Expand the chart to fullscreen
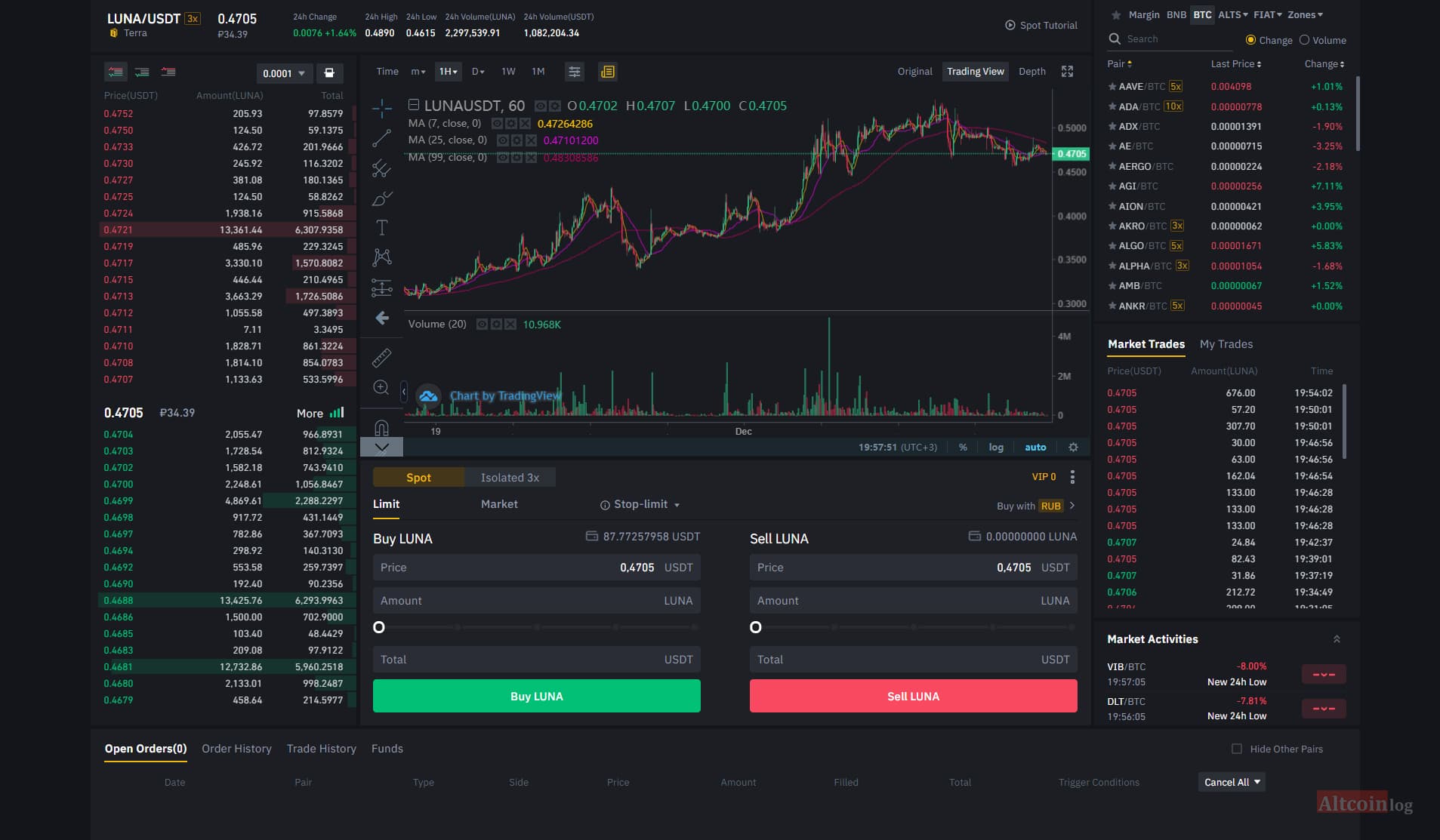 (x=1067, y=71)
